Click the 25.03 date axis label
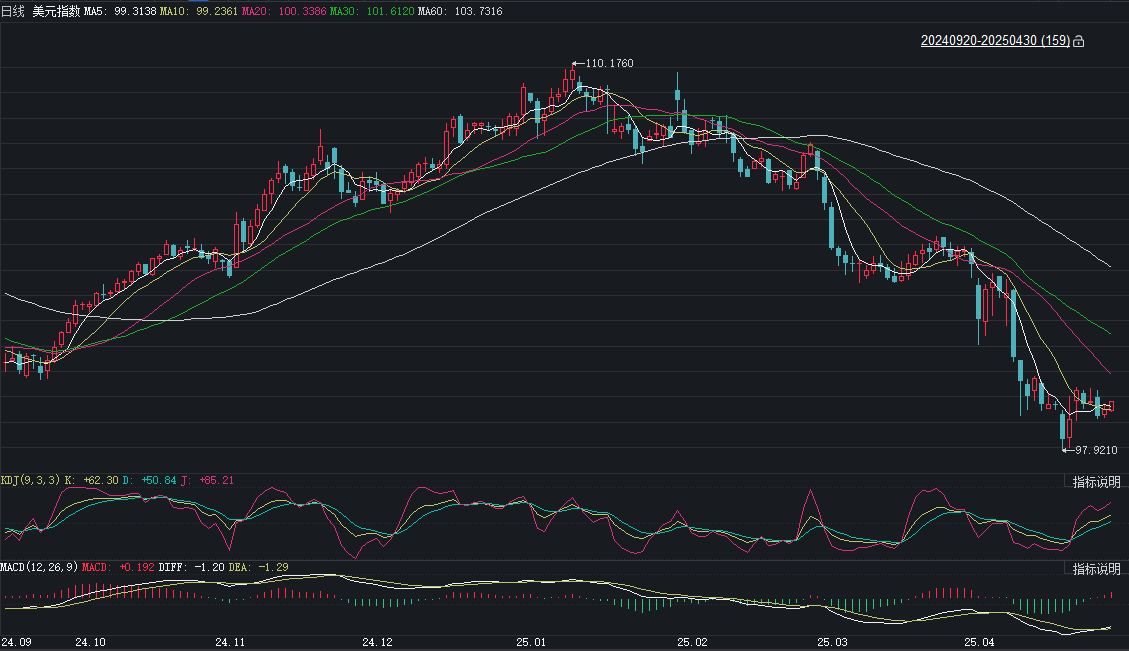 point(832,642)
